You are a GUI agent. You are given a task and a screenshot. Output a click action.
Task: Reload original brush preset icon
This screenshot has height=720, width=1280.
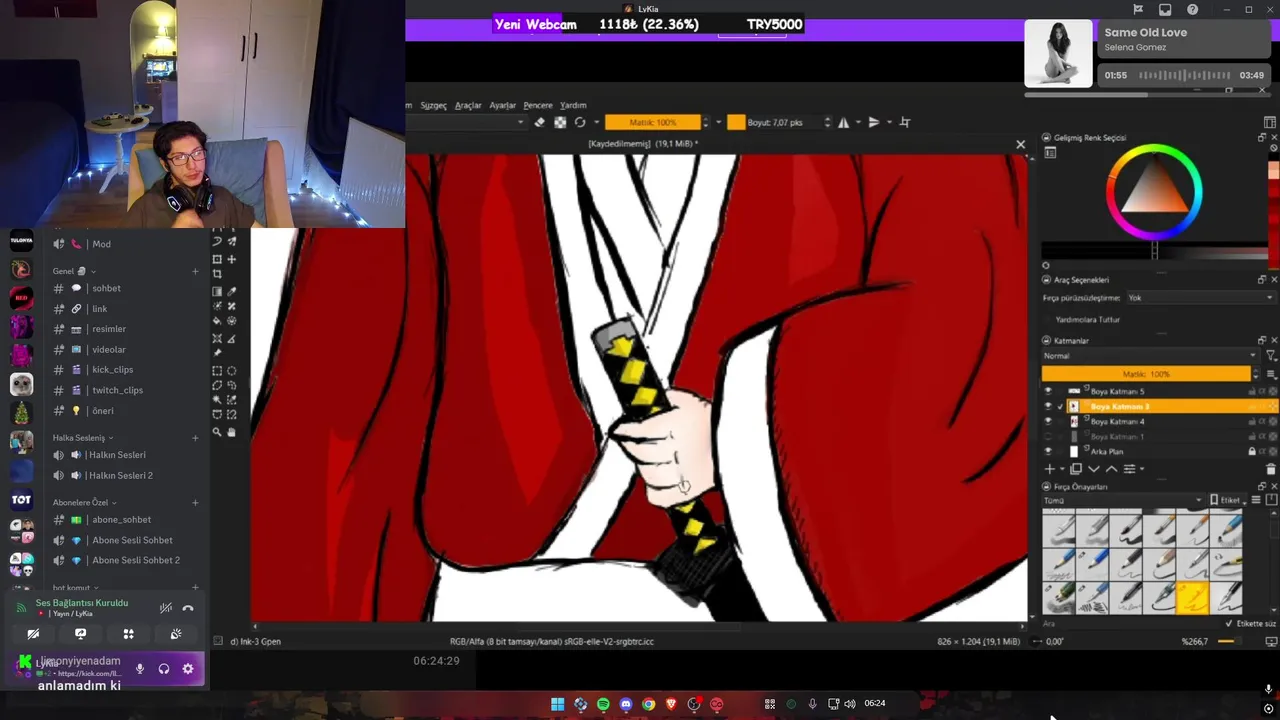580,122
